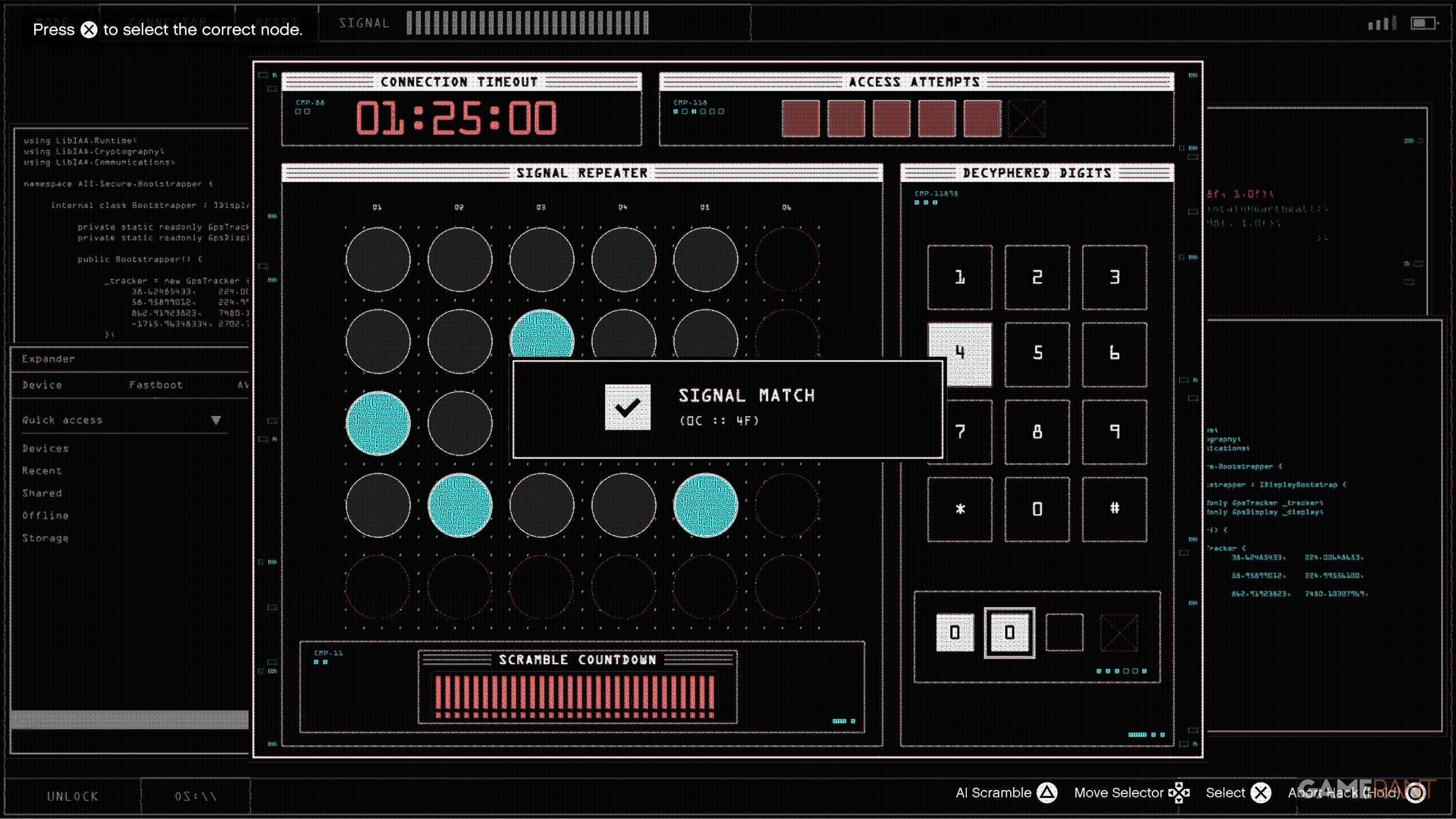Click the Scramble Countdown progress bar
1456x819 pixels.
574,695
